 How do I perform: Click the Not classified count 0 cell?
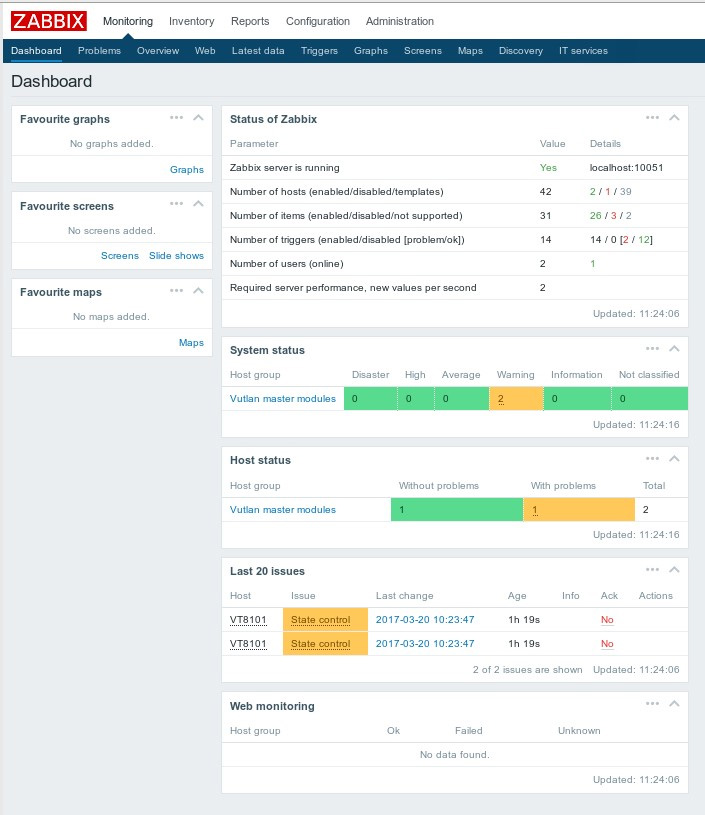[649, 399]
